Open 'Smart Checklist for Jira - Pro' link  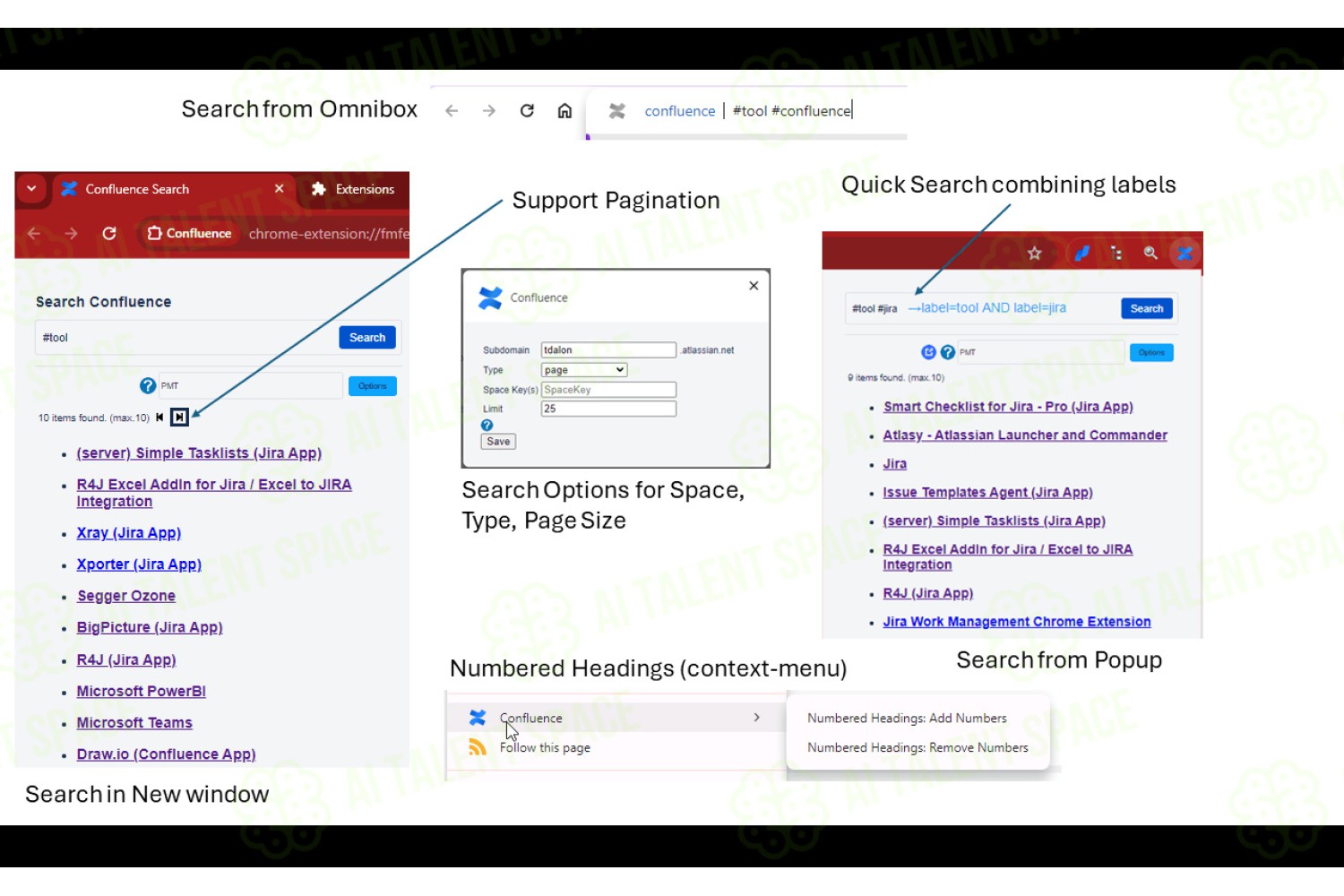pos(1008,407)
